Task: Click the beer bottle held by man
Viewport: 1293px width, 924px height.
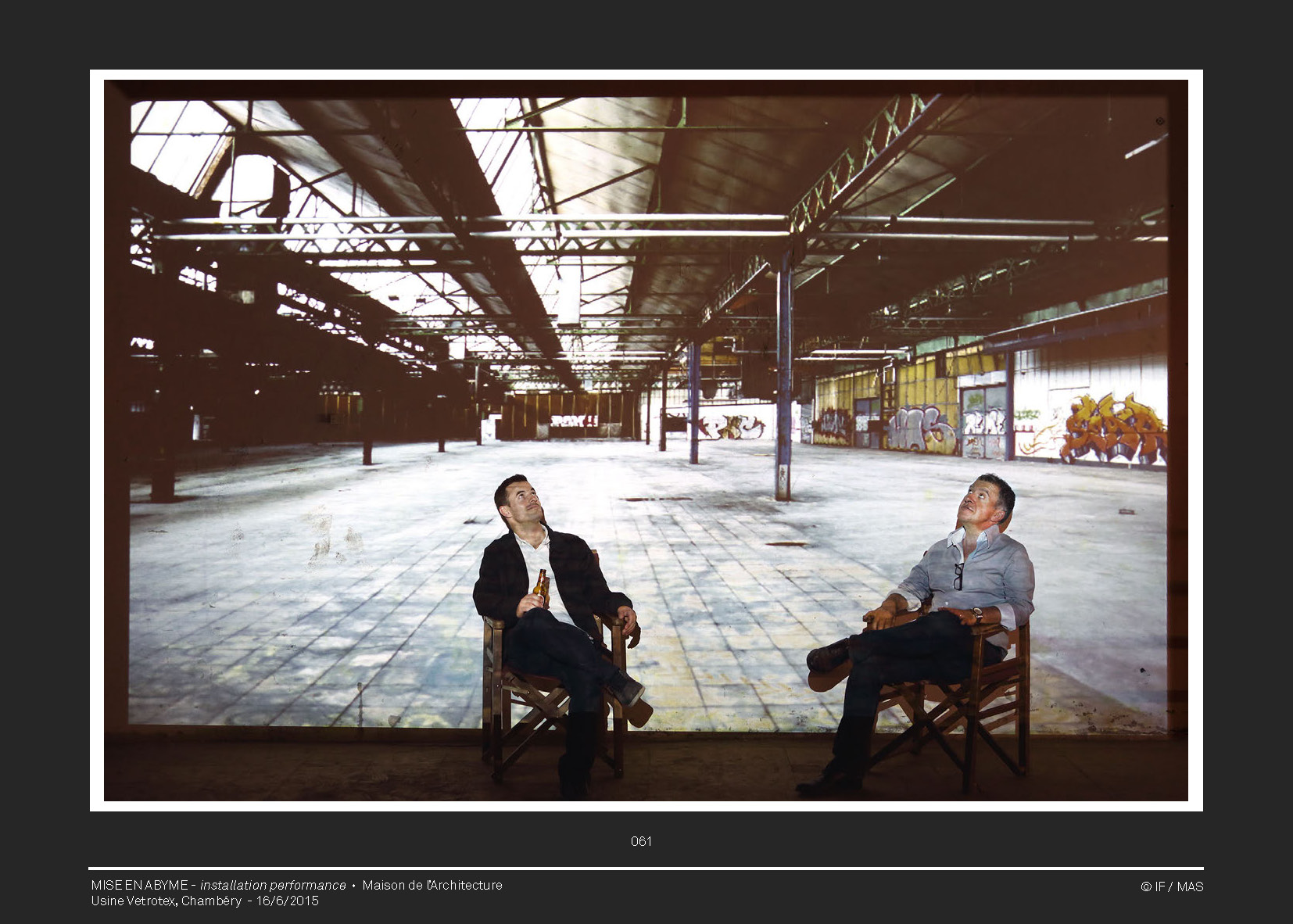Action: click(540, 587)
